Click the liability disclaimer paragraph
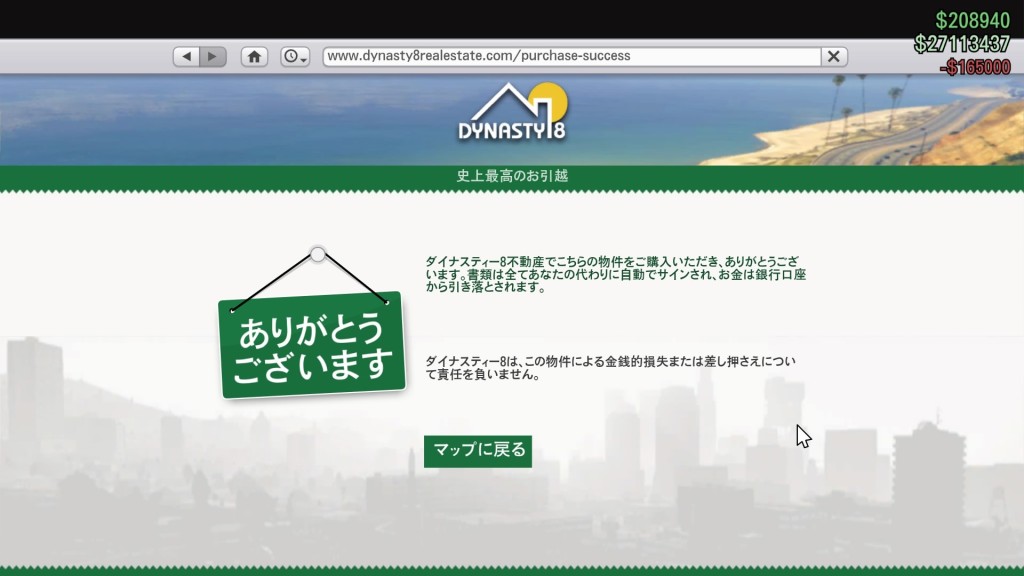 [x=615, y=367]
